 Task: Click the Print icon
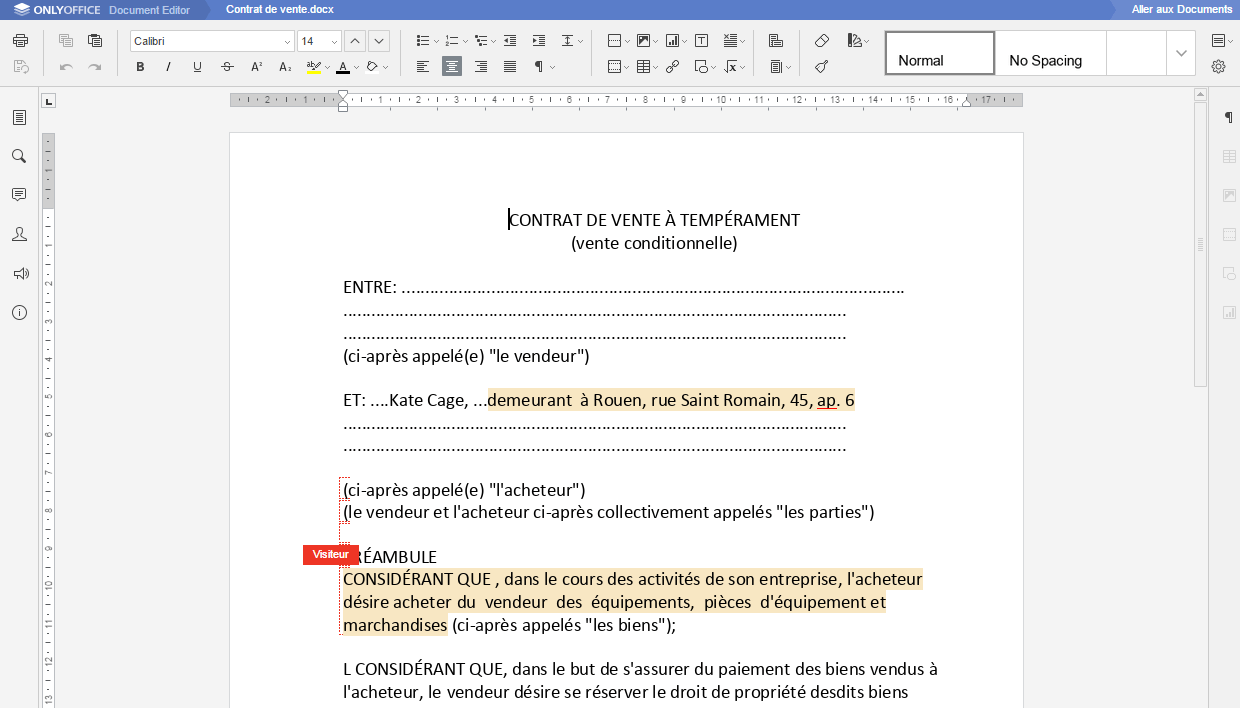(20, 41)
